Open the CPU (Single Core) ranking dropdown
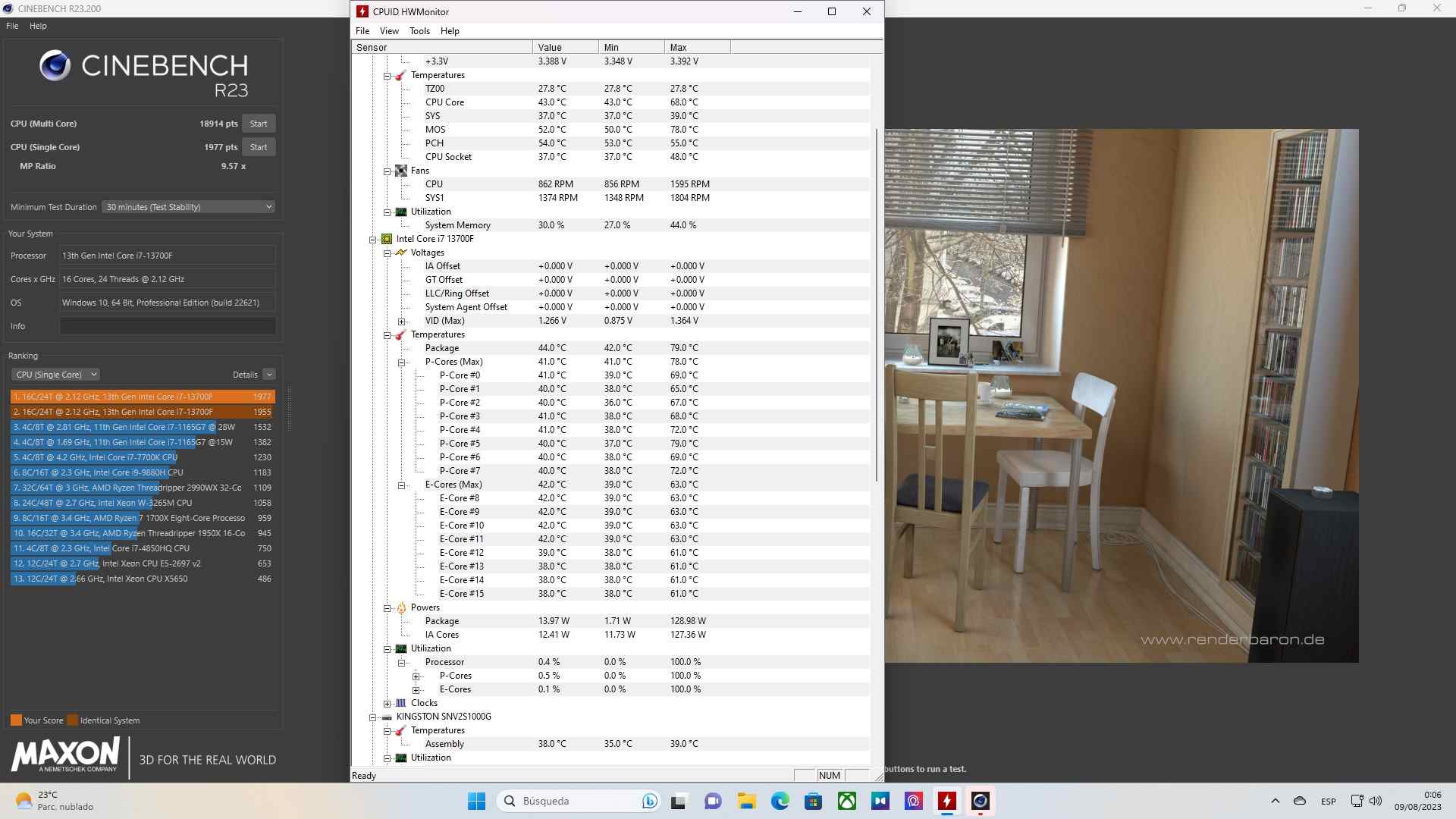 coord(55,375)
